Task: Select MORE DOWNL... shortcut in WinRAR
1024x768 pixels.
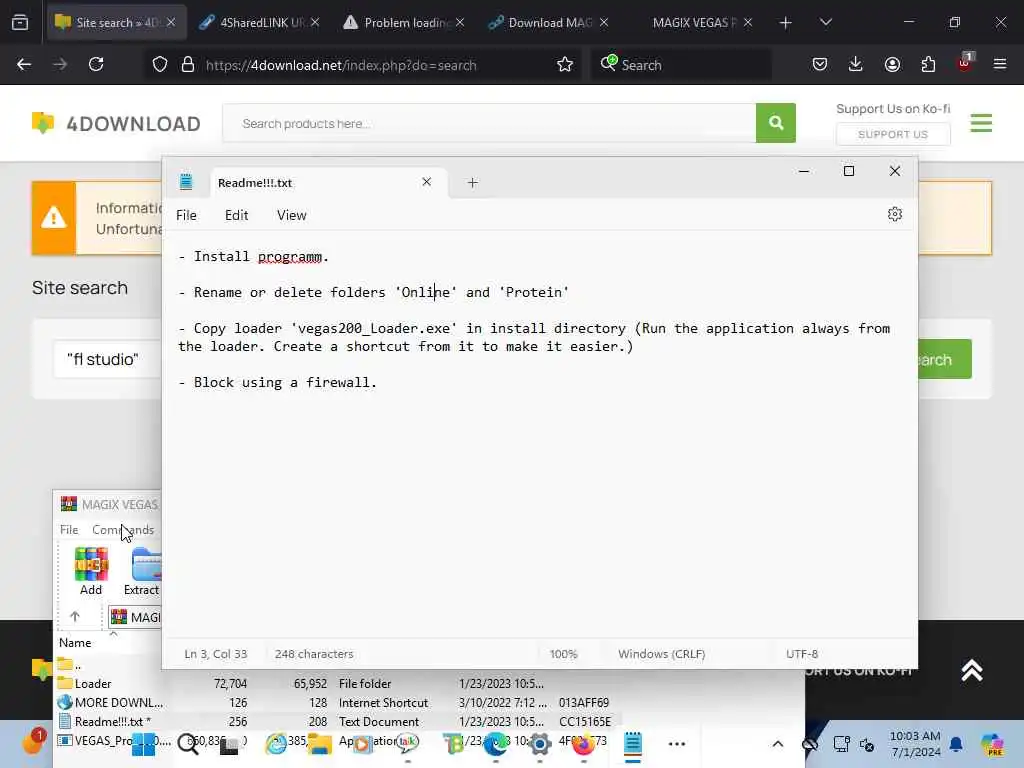Action: [118, 703]
